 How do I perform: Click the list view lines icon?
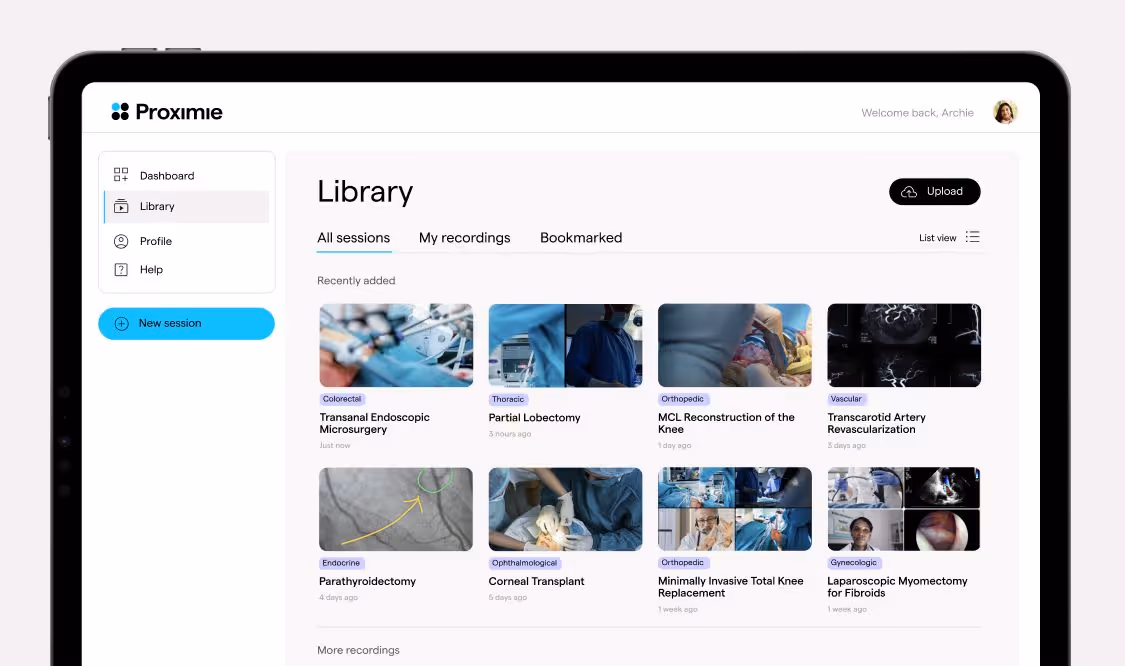pos(973,237)
